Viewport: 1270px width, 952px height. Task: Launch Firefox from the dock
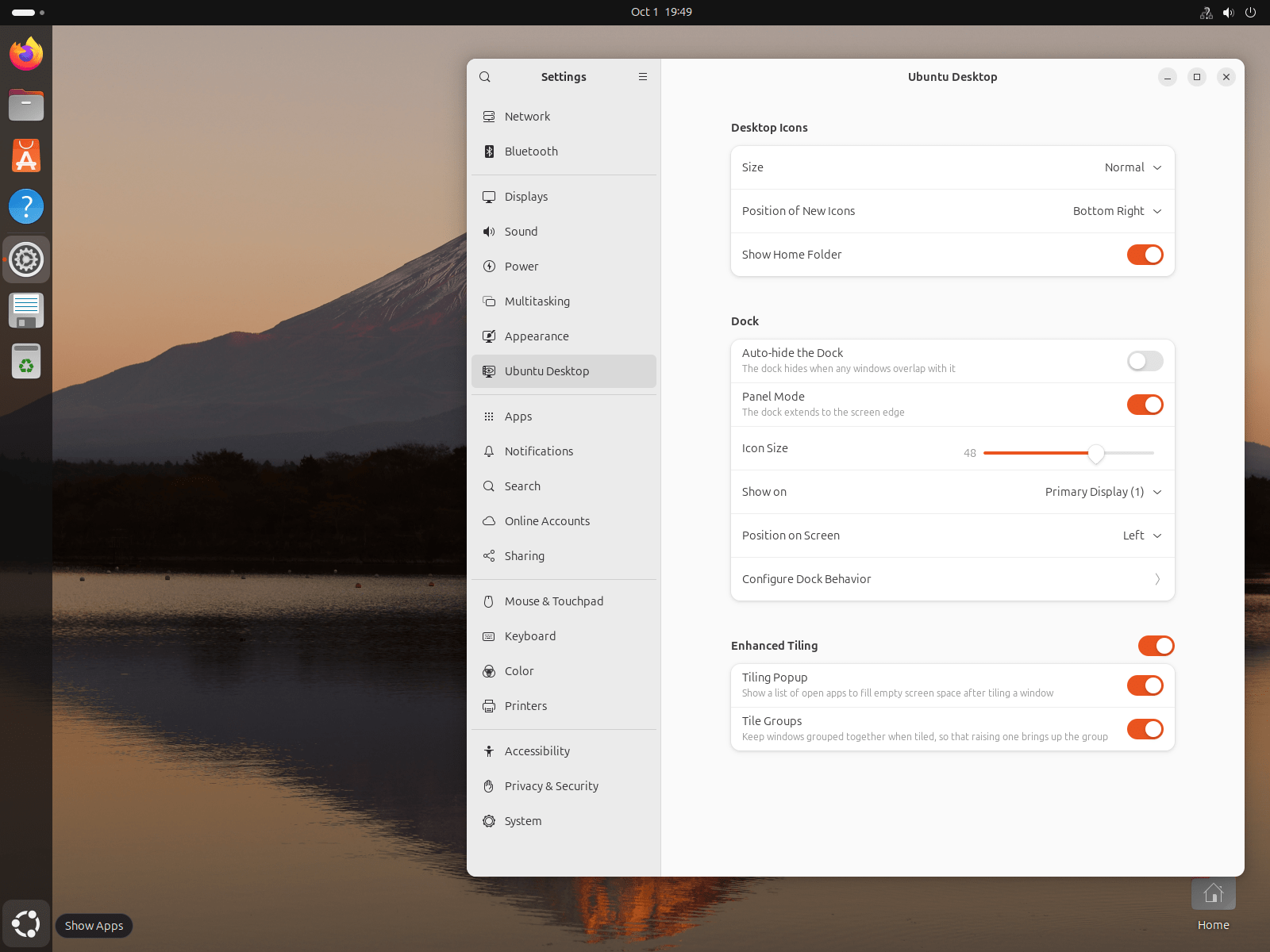tap(26, 55)
